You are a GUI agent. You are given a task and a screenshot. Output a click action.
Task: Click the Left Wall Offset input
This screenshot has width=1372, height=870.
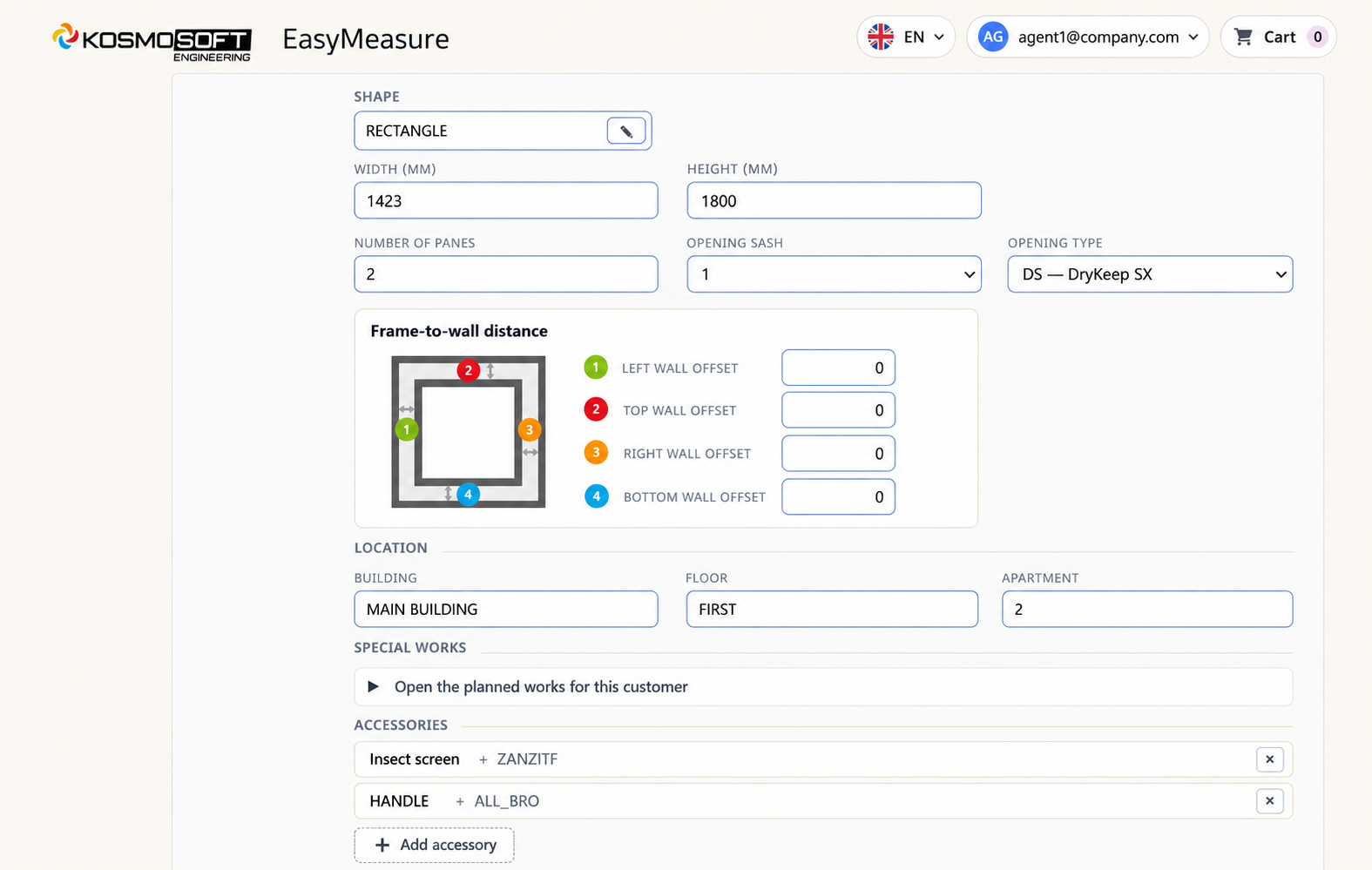click(838, 368)
